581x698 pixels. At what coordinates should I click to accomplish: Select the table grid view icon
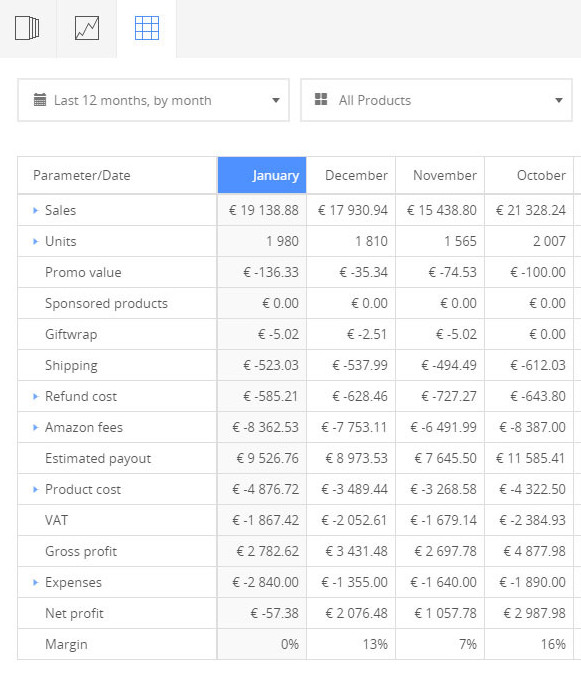(x=146, y=28)
